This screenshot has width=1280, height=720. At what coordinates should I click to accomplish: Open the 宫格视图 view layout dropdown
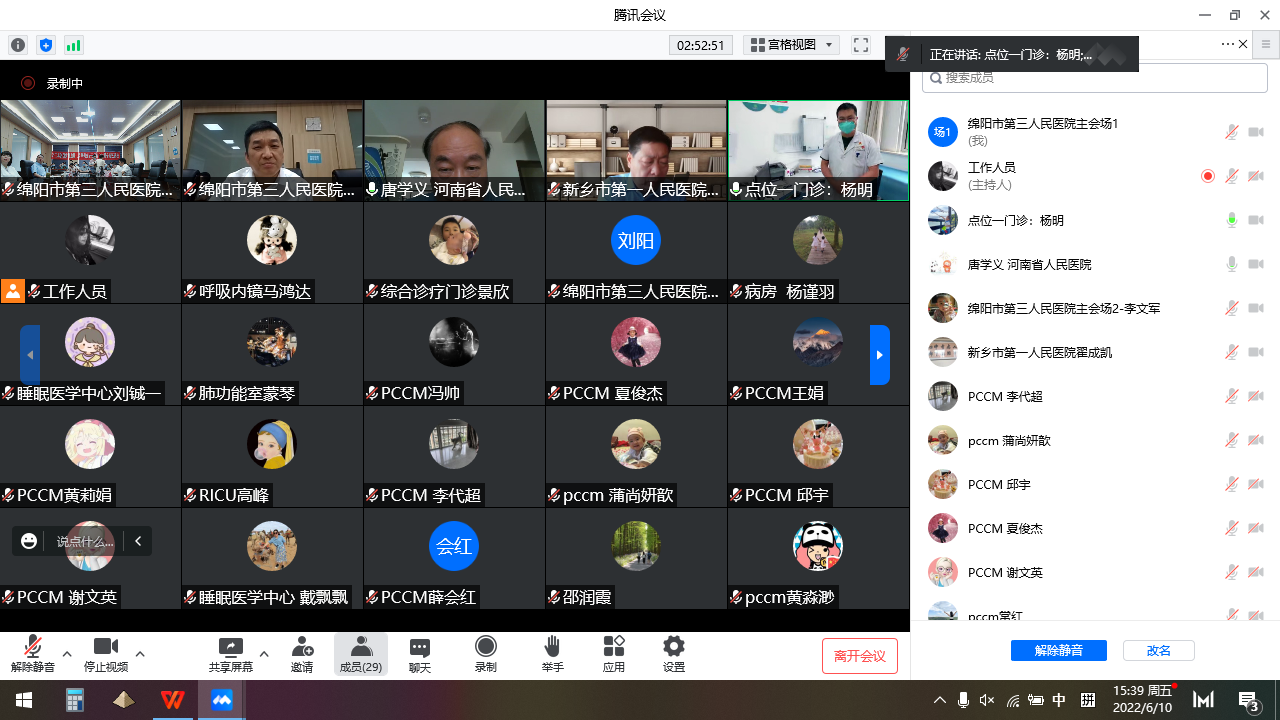click(x=791, y=45)
